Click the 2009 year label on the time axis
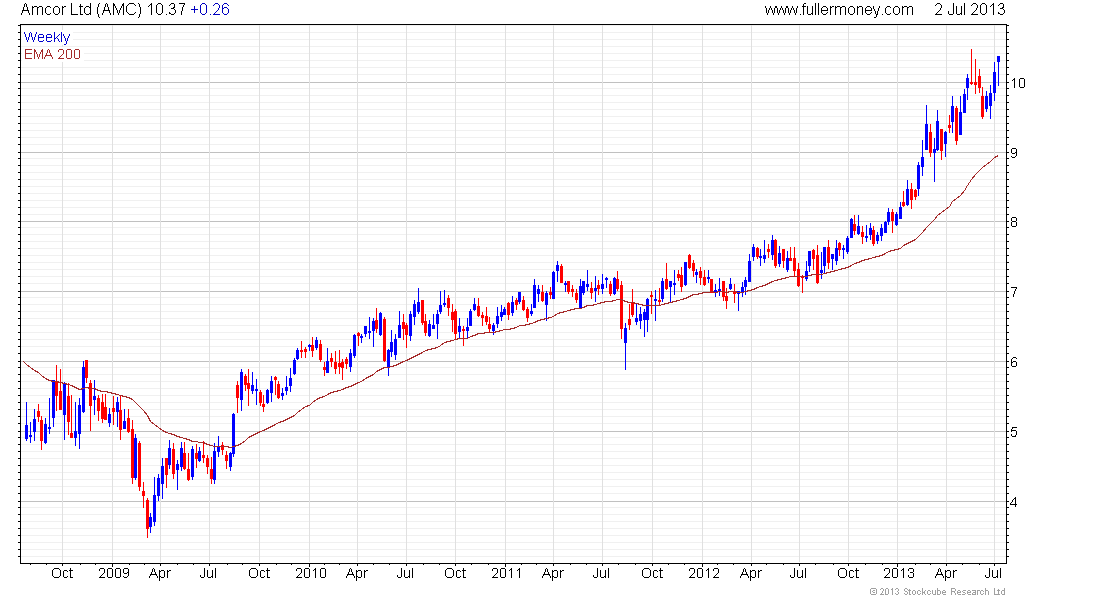The width and height of the screenshot is (1100, 600). [x=114, y=573]
